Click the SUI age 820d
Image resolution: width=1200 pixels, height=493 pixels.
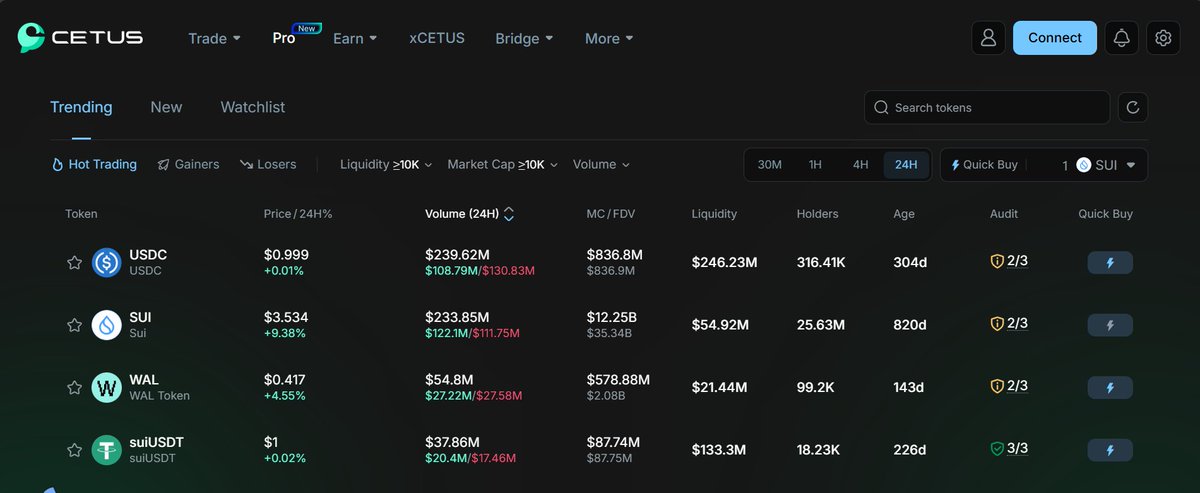[910, 325]
